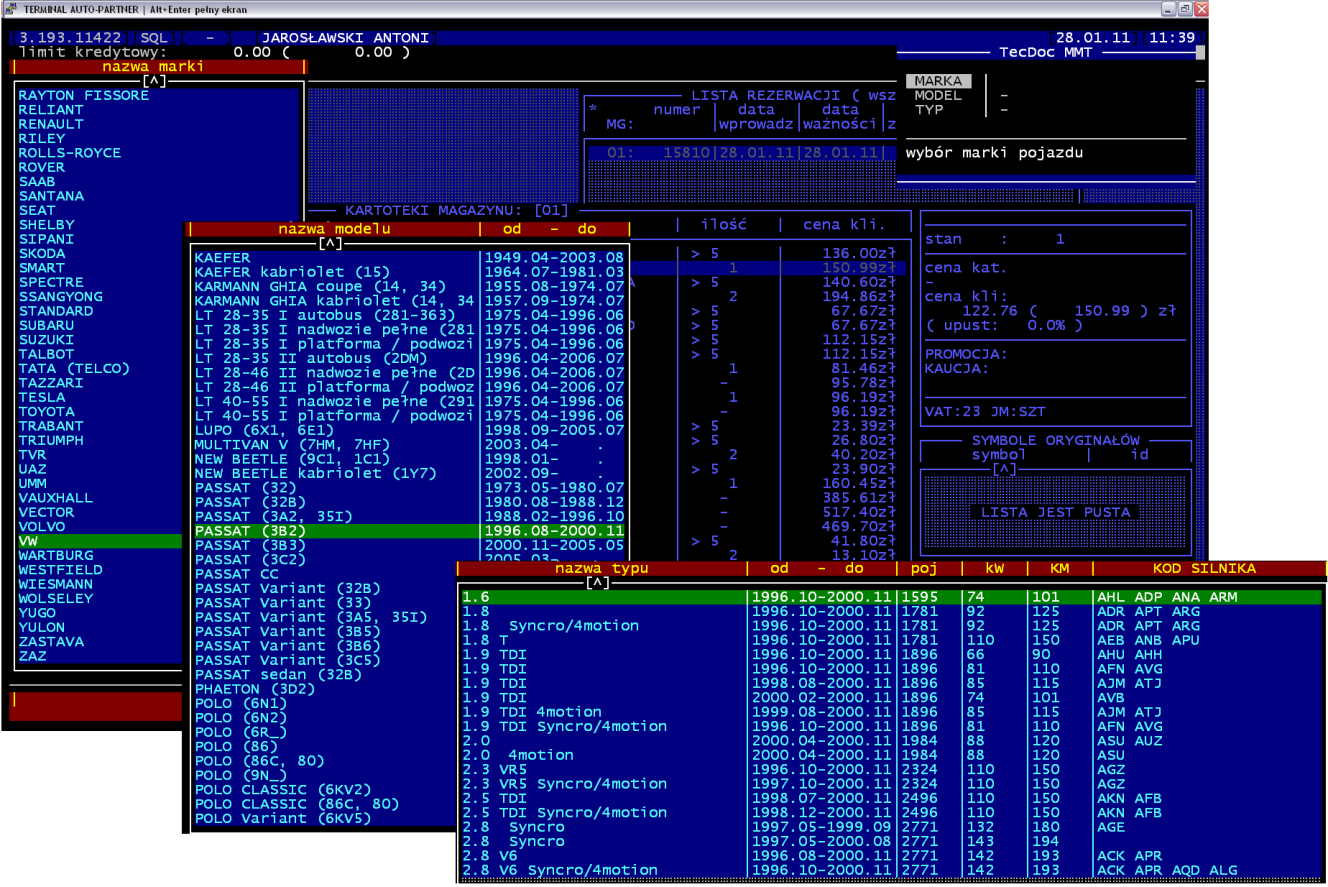
Task: Select highlighted PASSAT (3B2) model row
Action: 409,531
